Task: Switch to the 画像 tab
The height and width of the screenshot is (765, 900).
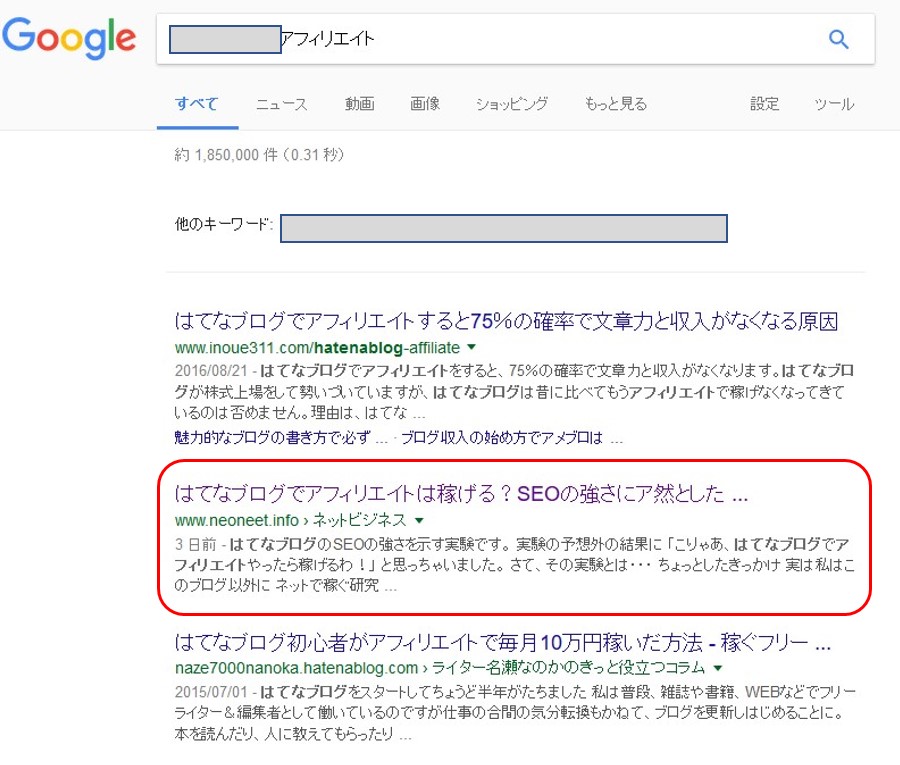Action: (425, 104)
